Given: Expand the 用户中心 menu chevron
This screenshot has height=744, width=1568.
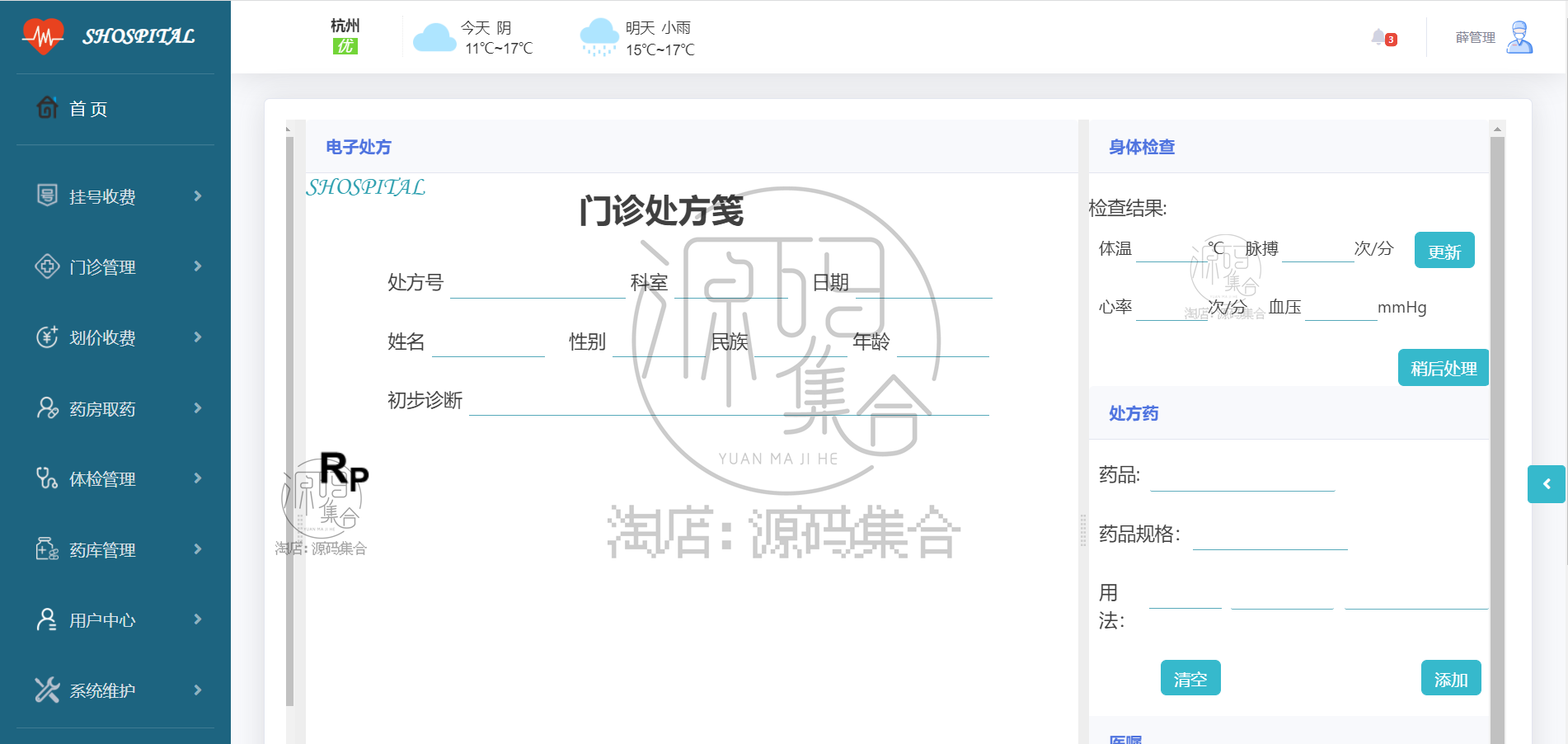Looking at the screenshot, I should point(198,619).
